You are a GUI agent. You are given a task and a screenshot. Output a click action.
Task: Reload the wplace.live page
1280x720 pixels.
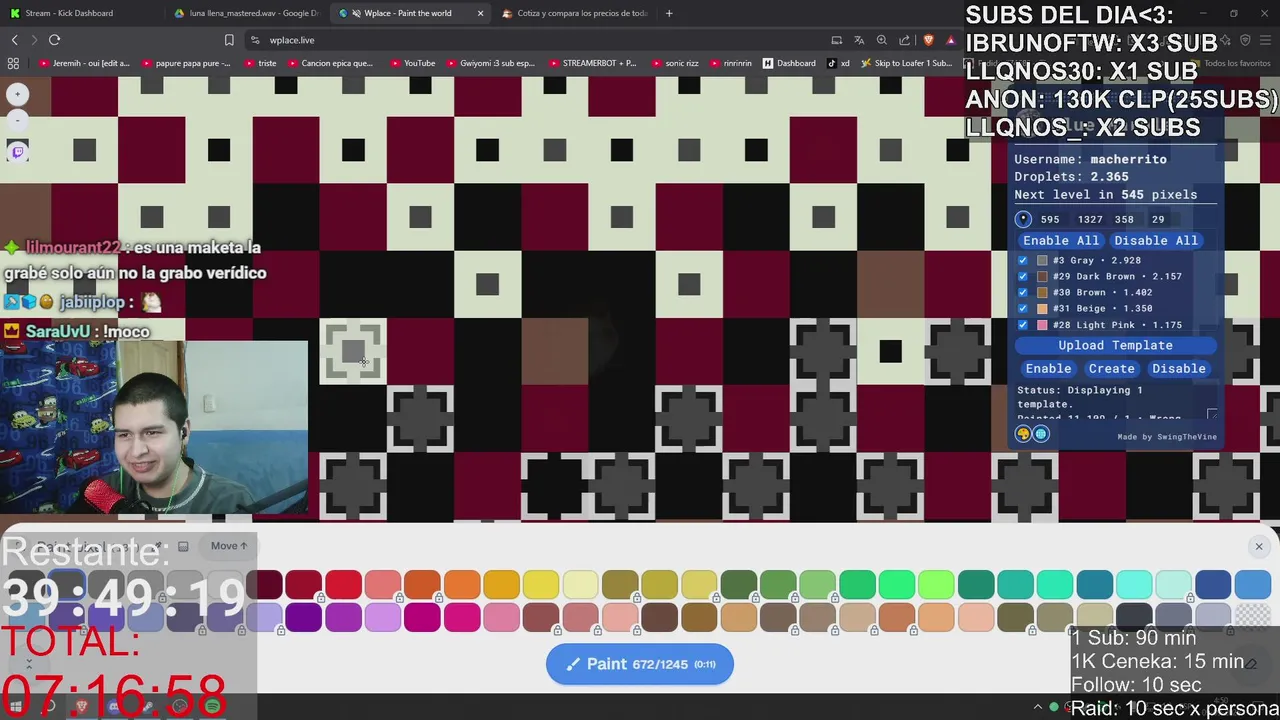54,40
